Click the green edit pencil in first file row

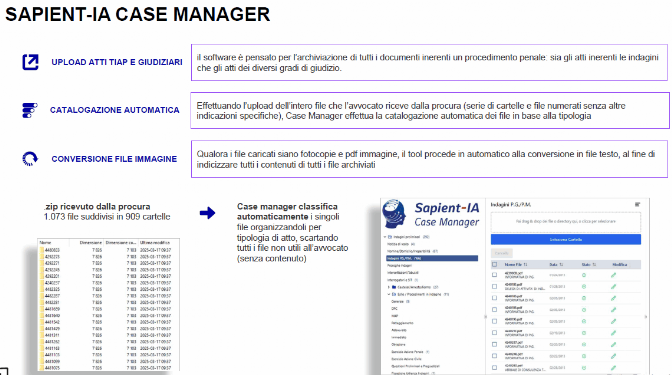tap(613, 275)
